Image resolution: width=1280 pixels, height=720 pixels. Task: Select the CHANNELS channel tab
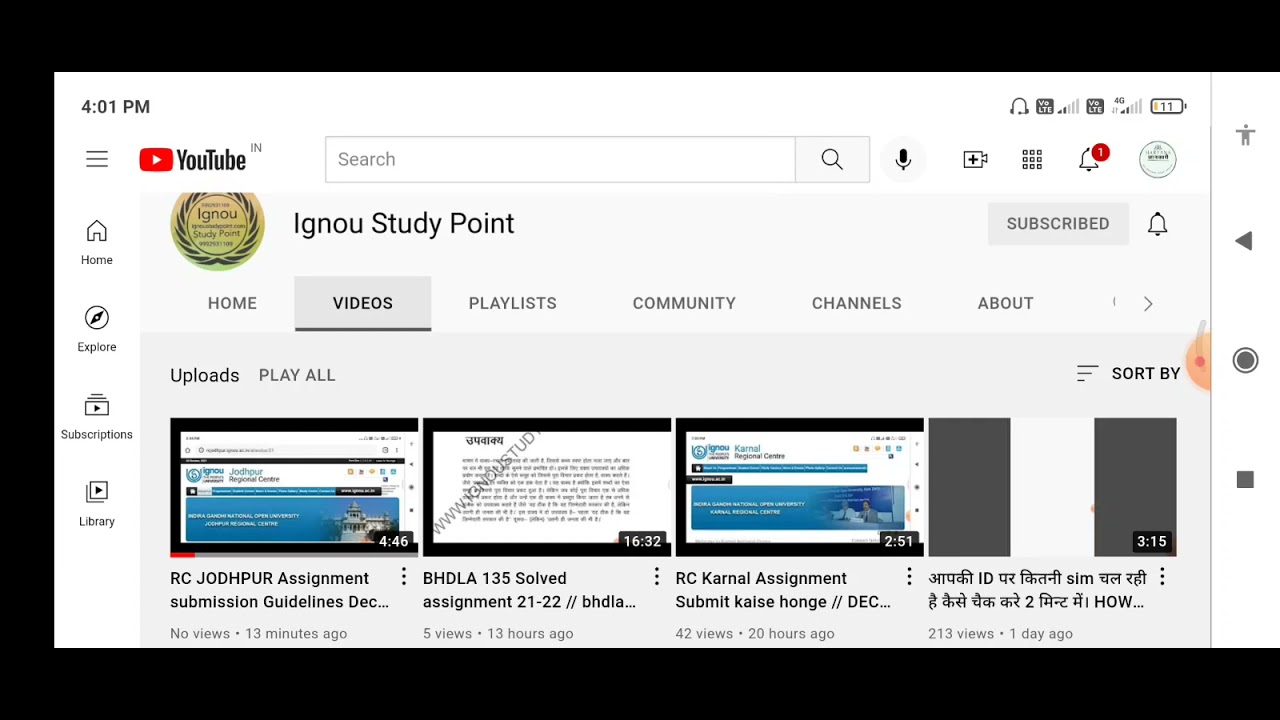coord(857,303)
